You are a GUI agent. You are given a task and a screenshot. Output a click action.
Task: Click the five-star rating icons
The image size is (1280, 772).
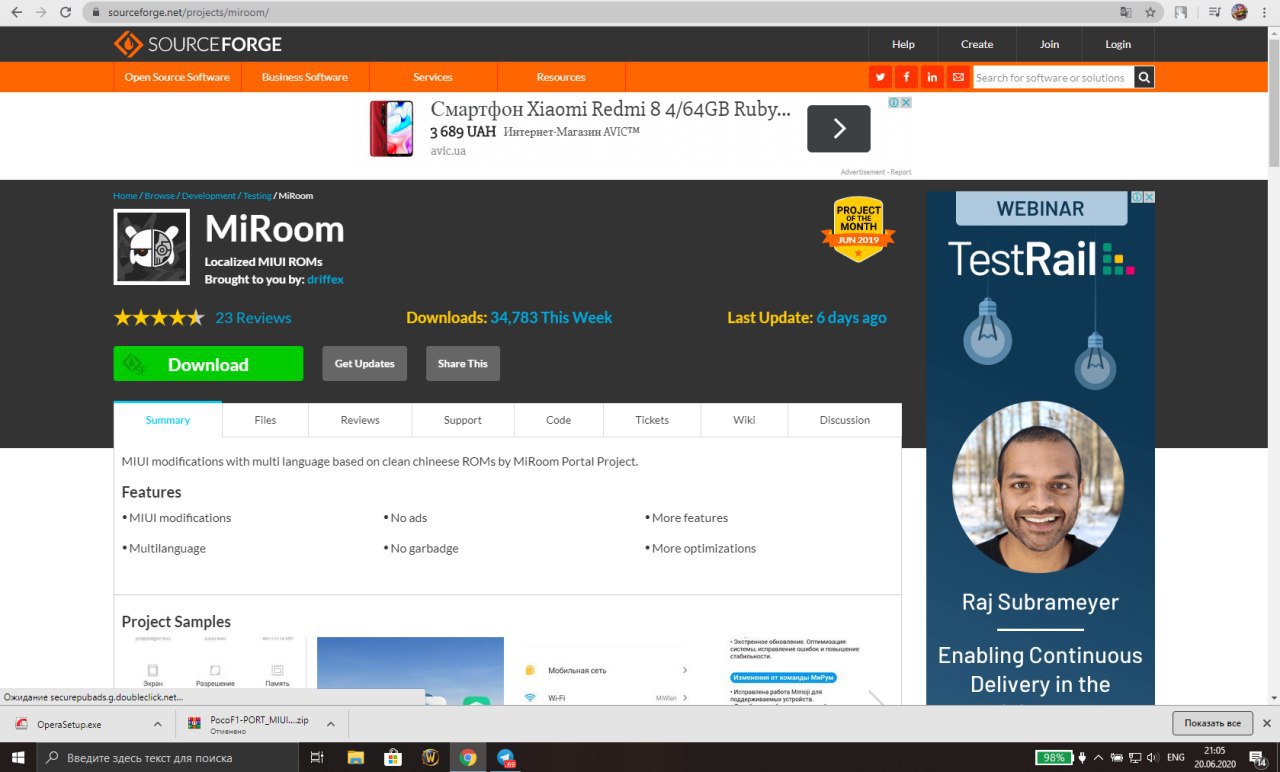159,318
